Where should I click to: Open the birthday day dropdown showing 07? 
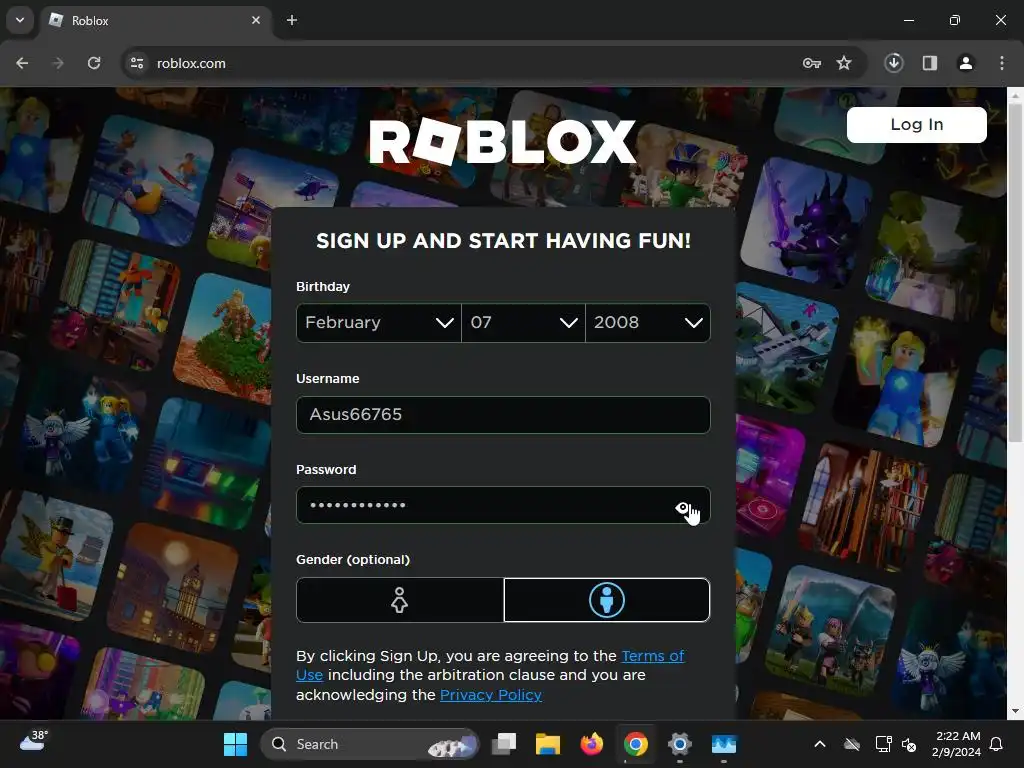tap(523, 323)
